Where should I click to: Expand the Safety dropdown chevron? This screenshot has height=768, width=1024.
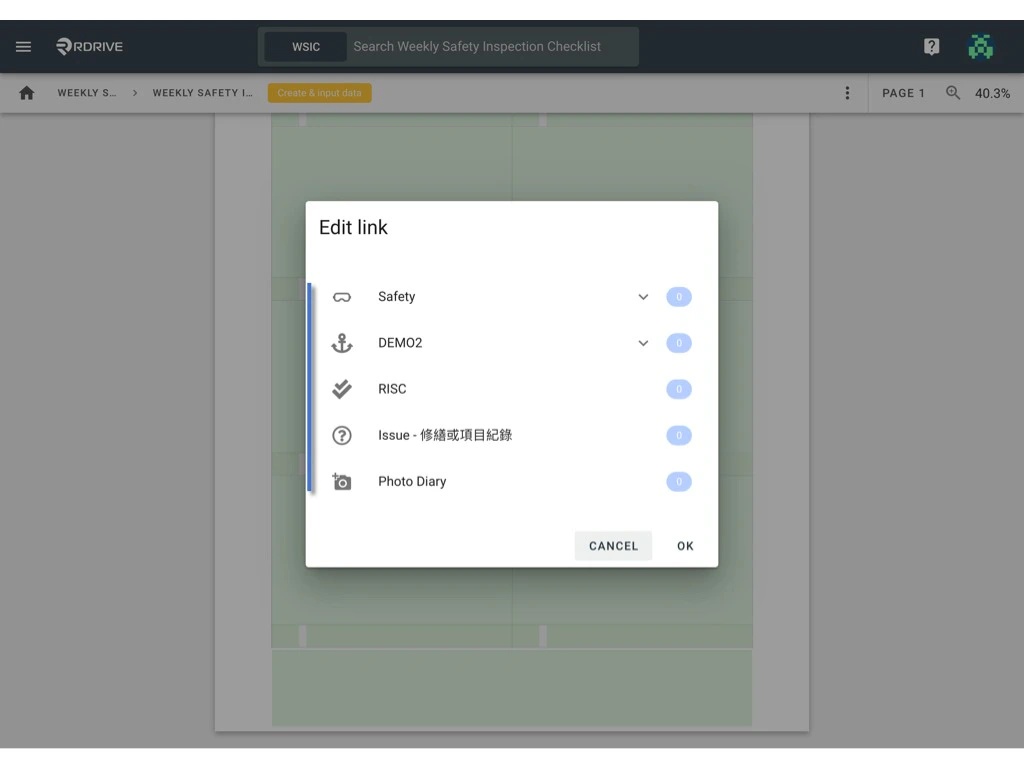pyautogui.click(x=643, y=296)
